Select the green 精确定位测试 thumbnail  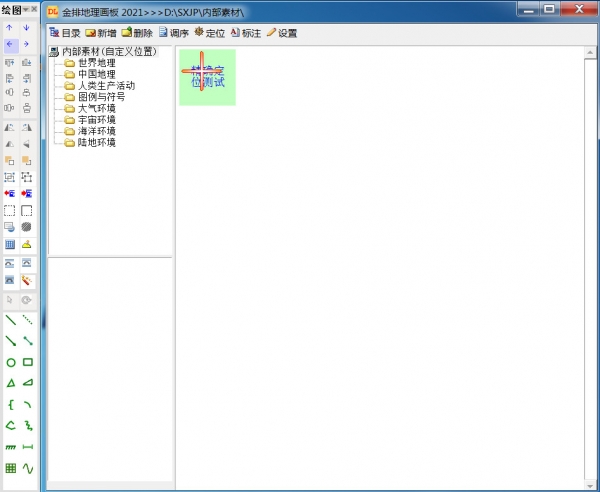207,77
